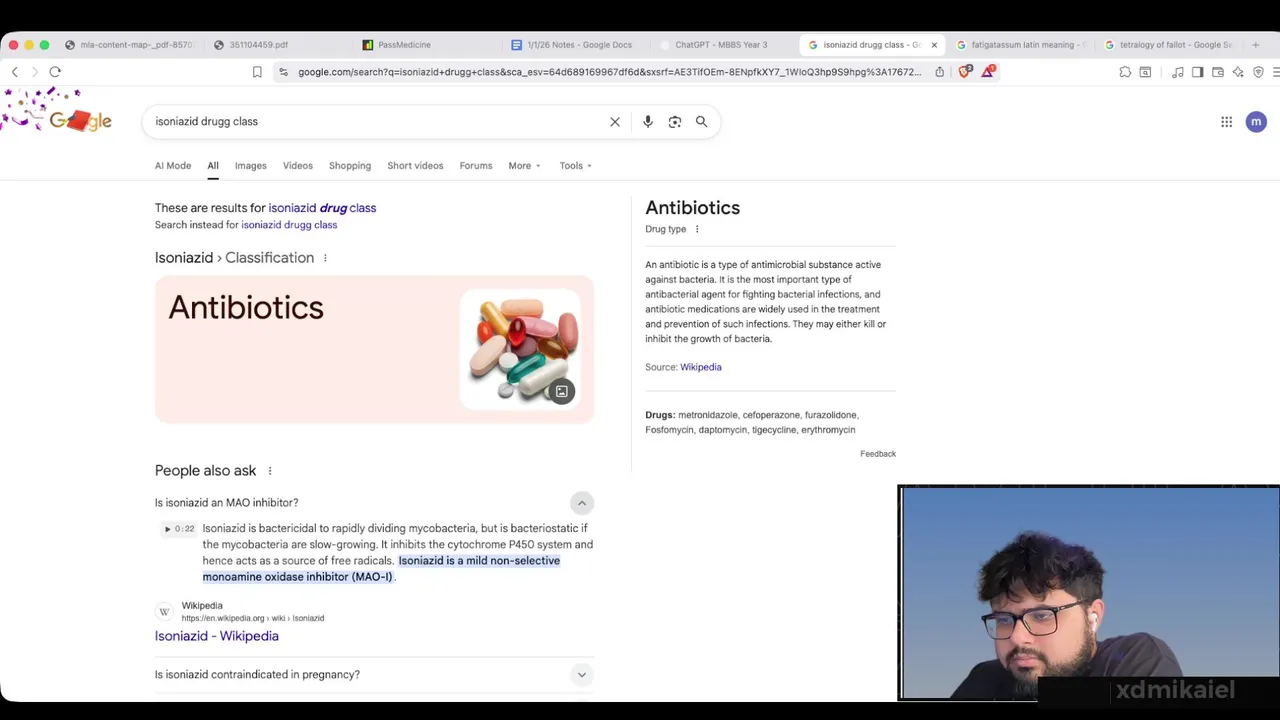This screenshot has height=720, width=1280.
Task: Switch to Videos results
Action: [x=298, y=166]
